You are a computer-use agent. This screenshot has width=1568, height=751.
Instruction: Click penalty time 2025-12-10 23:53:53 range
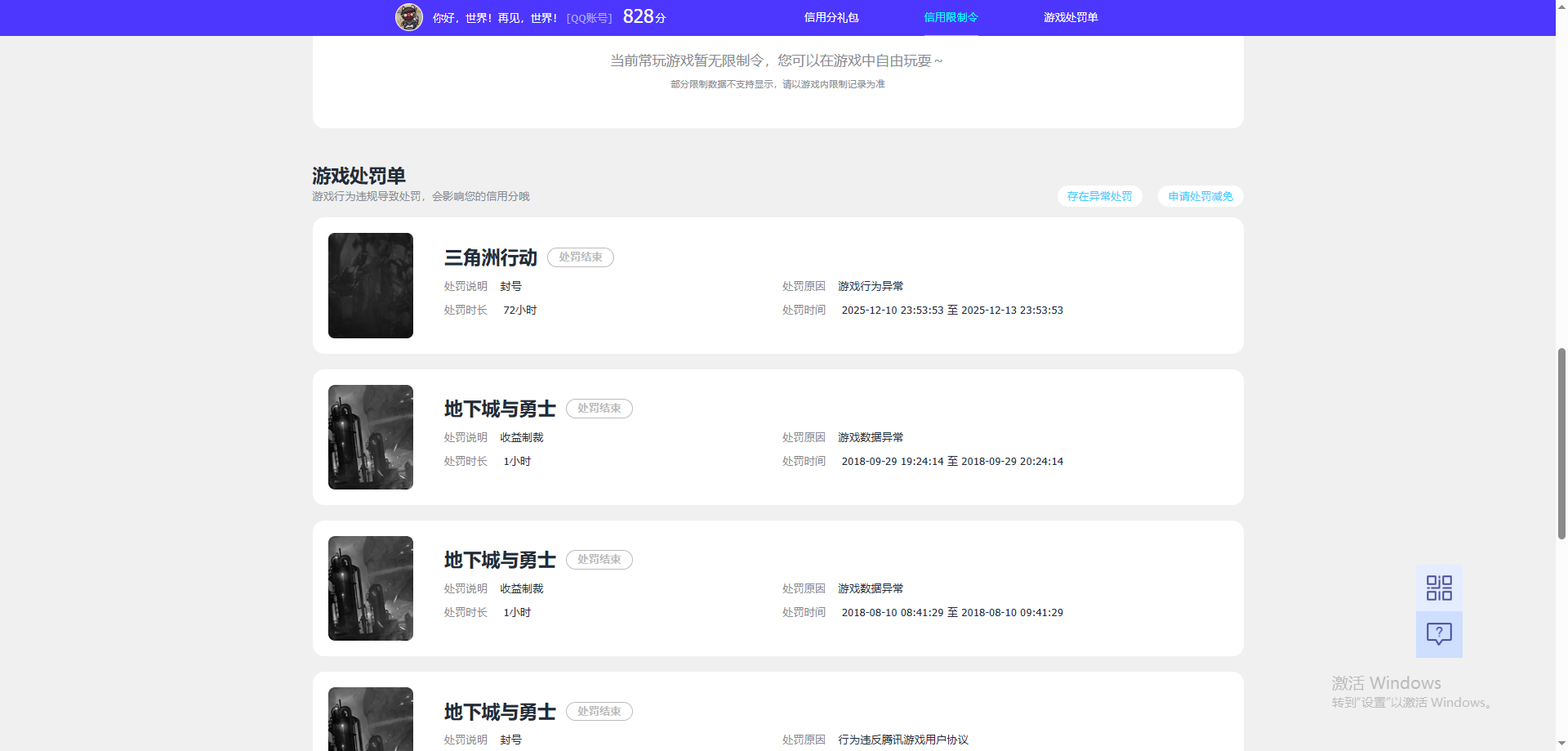952,311
